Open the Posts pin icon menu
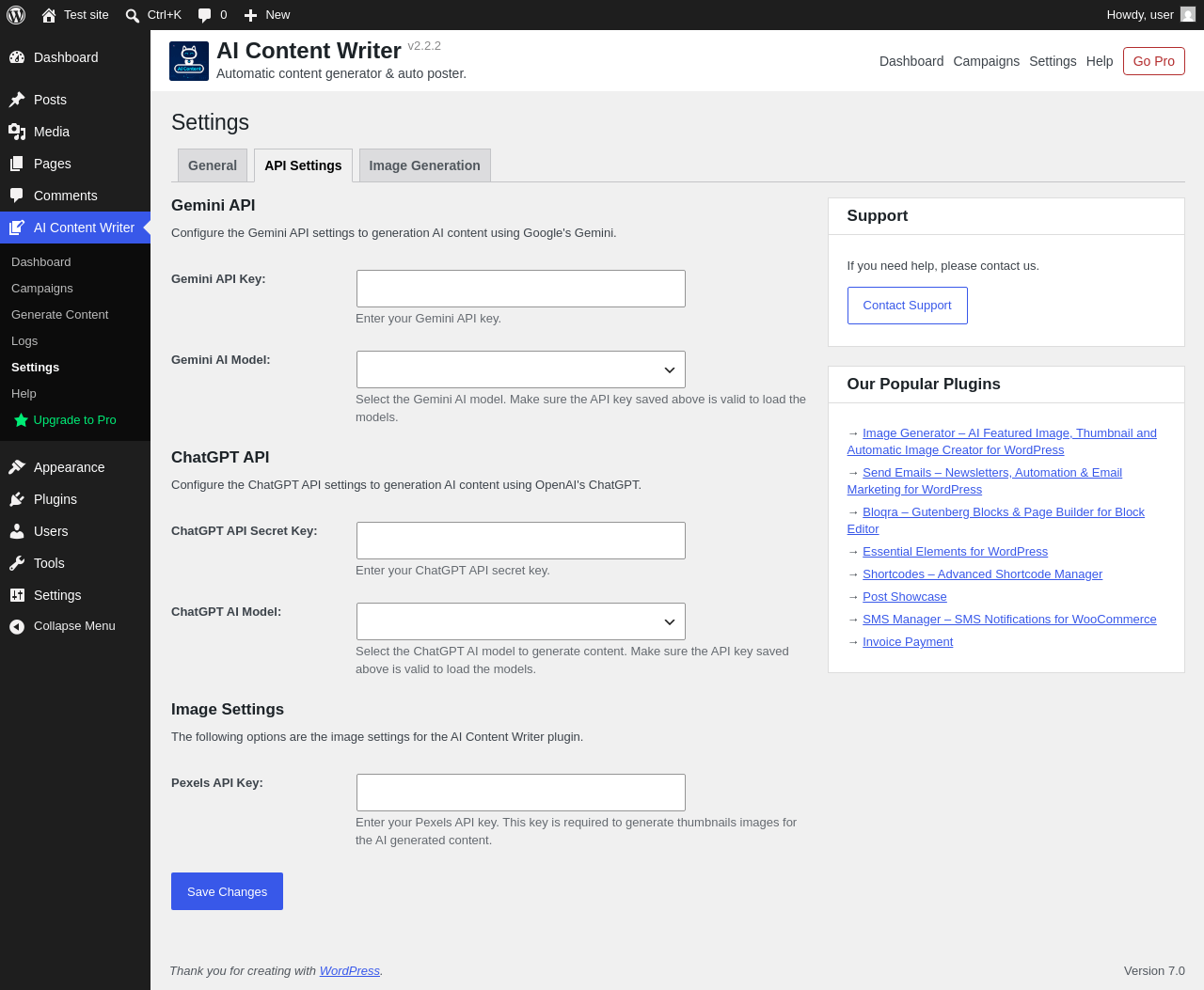 click(x=17, y=100)
